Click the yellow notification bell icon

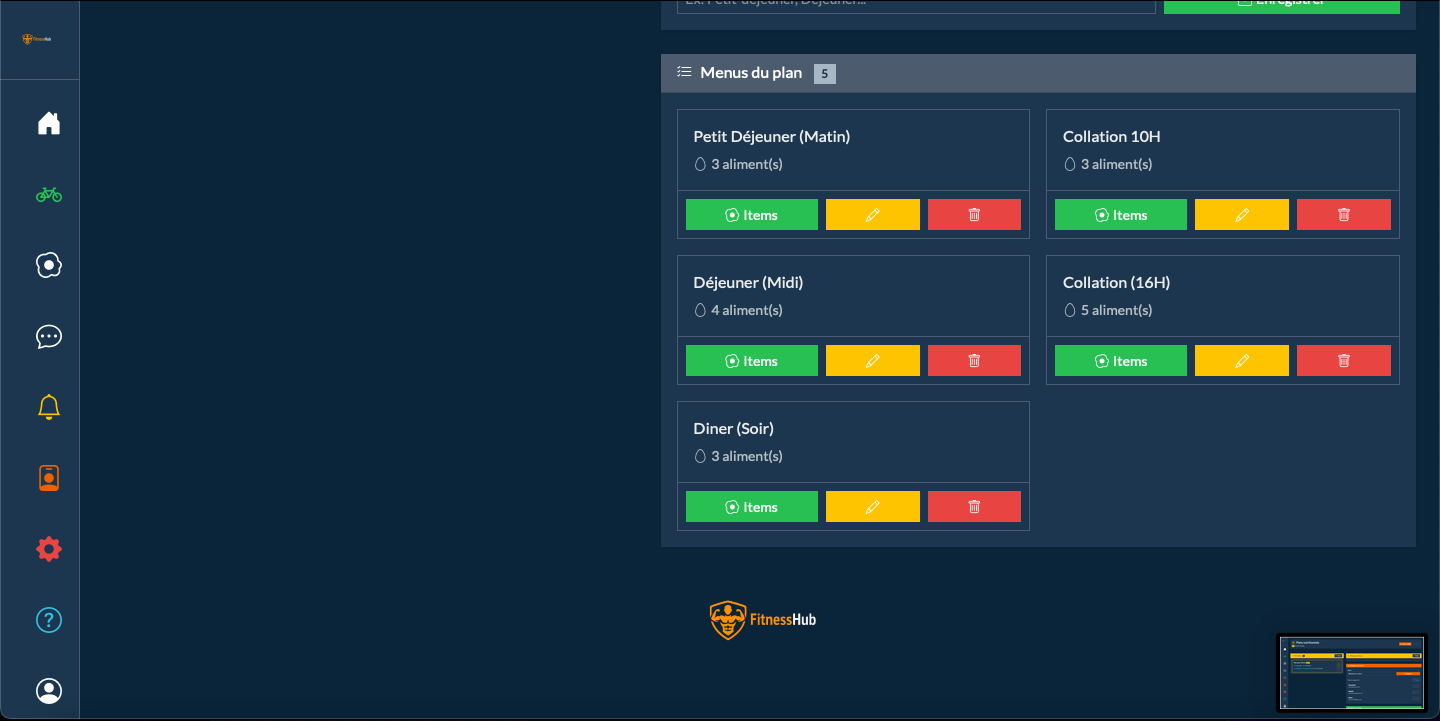click(49, 407)
